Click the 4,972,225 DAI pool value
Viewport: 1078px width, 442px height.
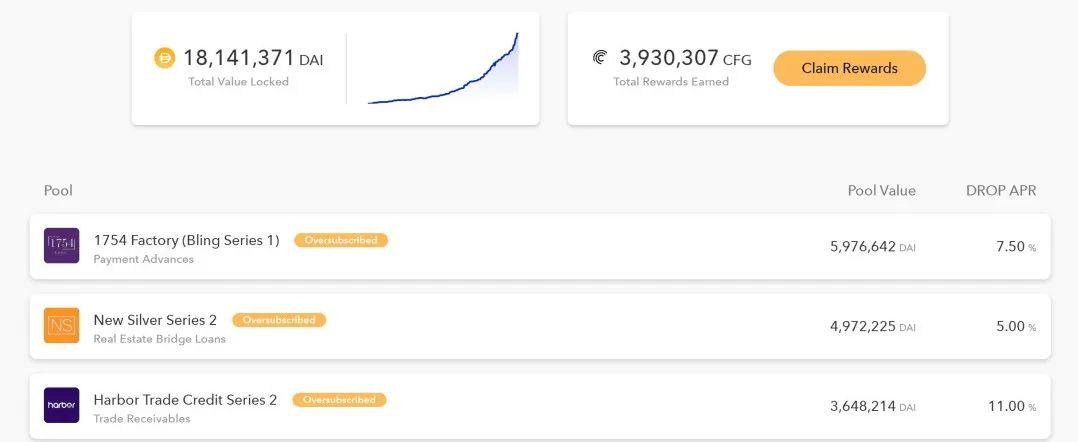tap(872, 326)
